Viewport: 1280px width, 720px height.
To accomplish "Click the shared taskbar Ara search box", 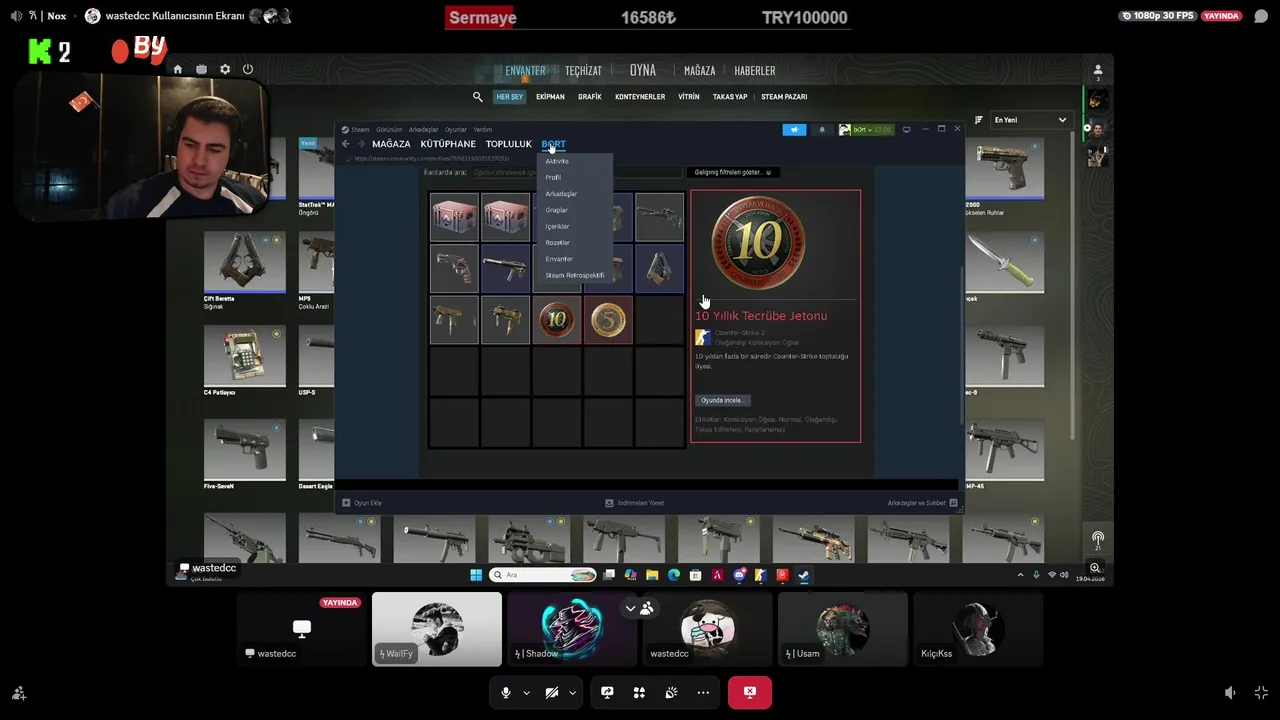I will (542, 575).
